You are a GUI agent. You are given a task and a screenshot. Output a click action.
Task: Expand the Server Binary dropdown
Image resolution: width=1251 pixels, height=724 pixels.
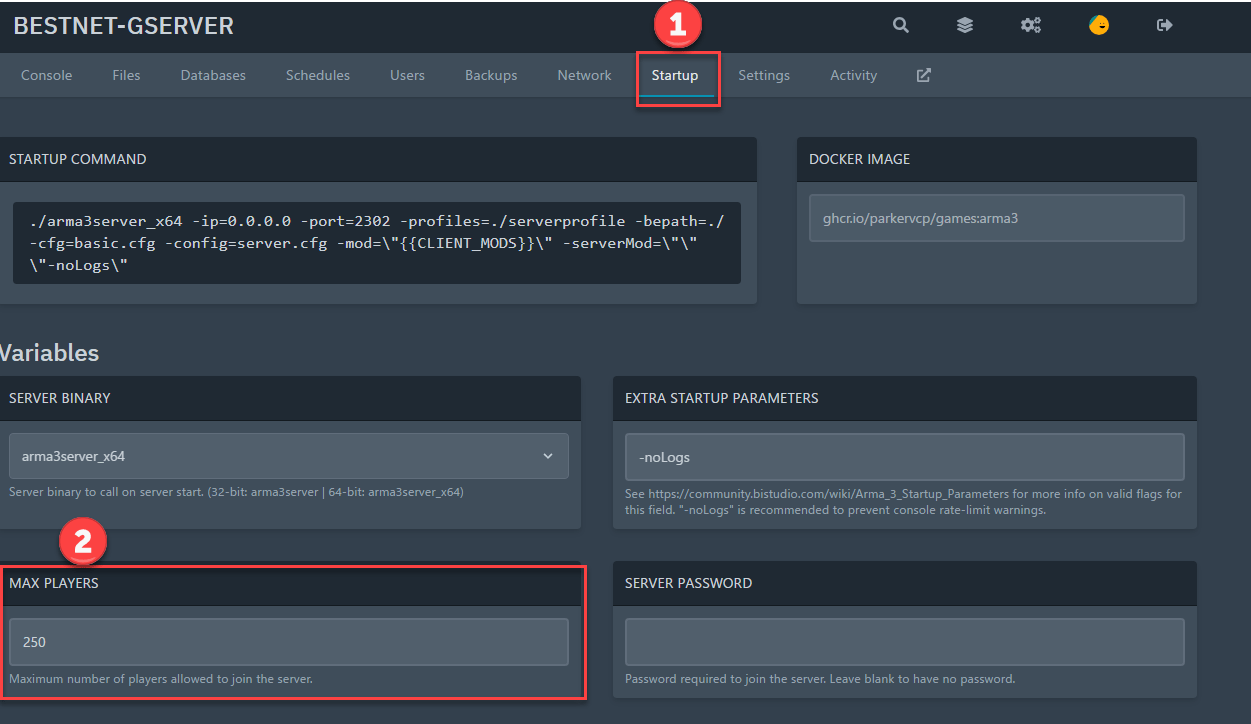[289, 456]
